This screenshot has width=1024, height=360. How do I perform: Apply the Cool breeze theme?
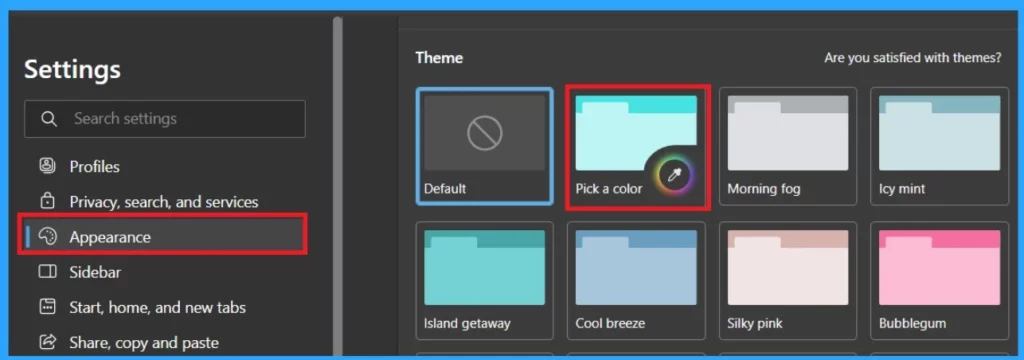tap(637, 280)
